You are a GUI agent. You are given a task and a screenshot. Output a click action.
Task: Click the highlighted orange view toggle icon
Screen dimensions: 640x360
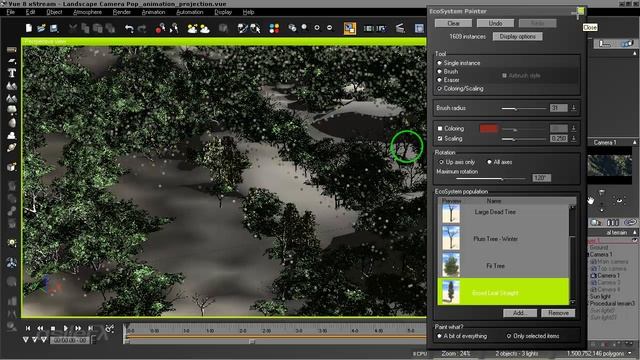350,28
